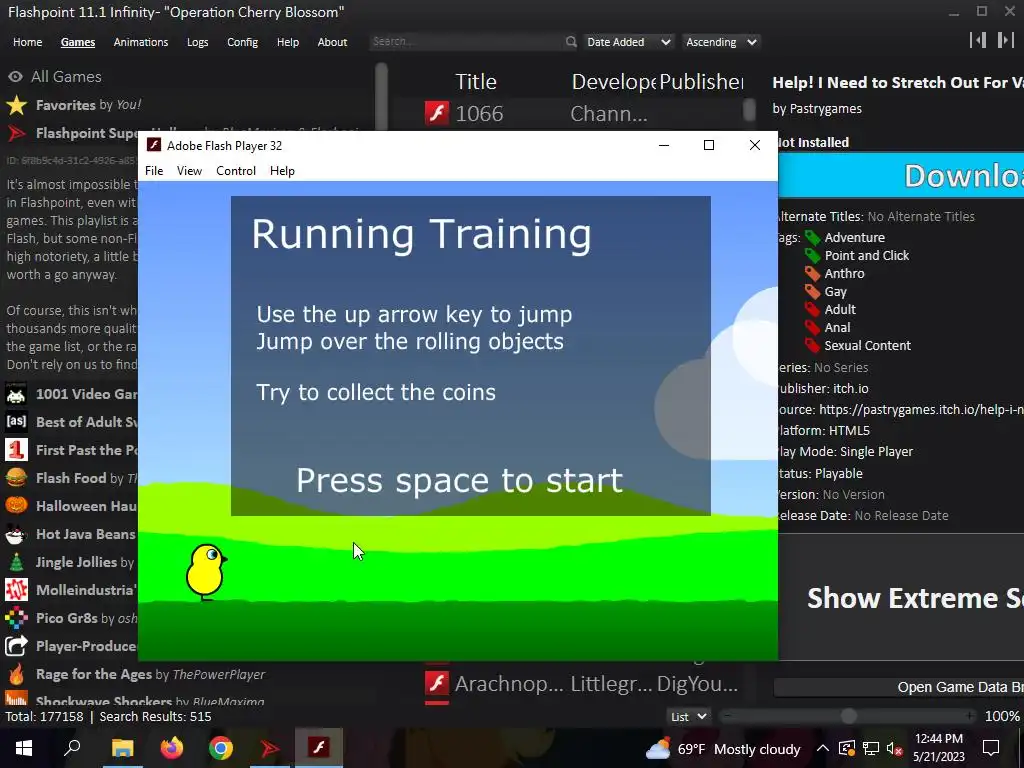
Task: Open the Control menu in Flash Player
Action: pos(236,170)
